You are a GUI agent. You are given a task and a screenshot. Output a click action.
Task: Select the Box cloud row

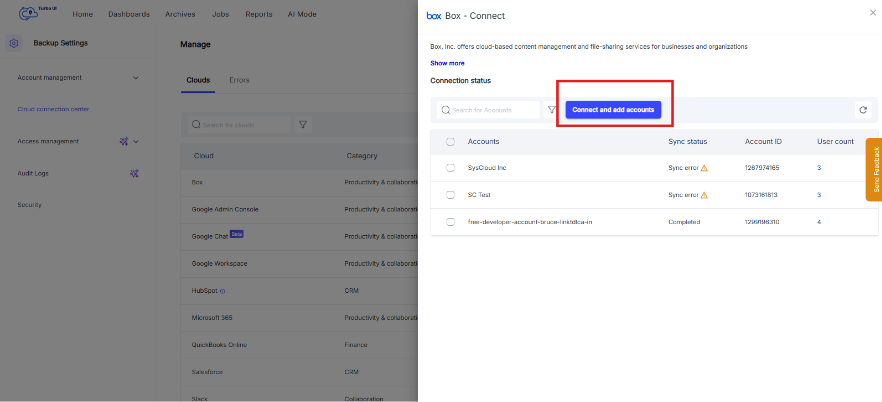pyautogui.click(x=299, y=183)
